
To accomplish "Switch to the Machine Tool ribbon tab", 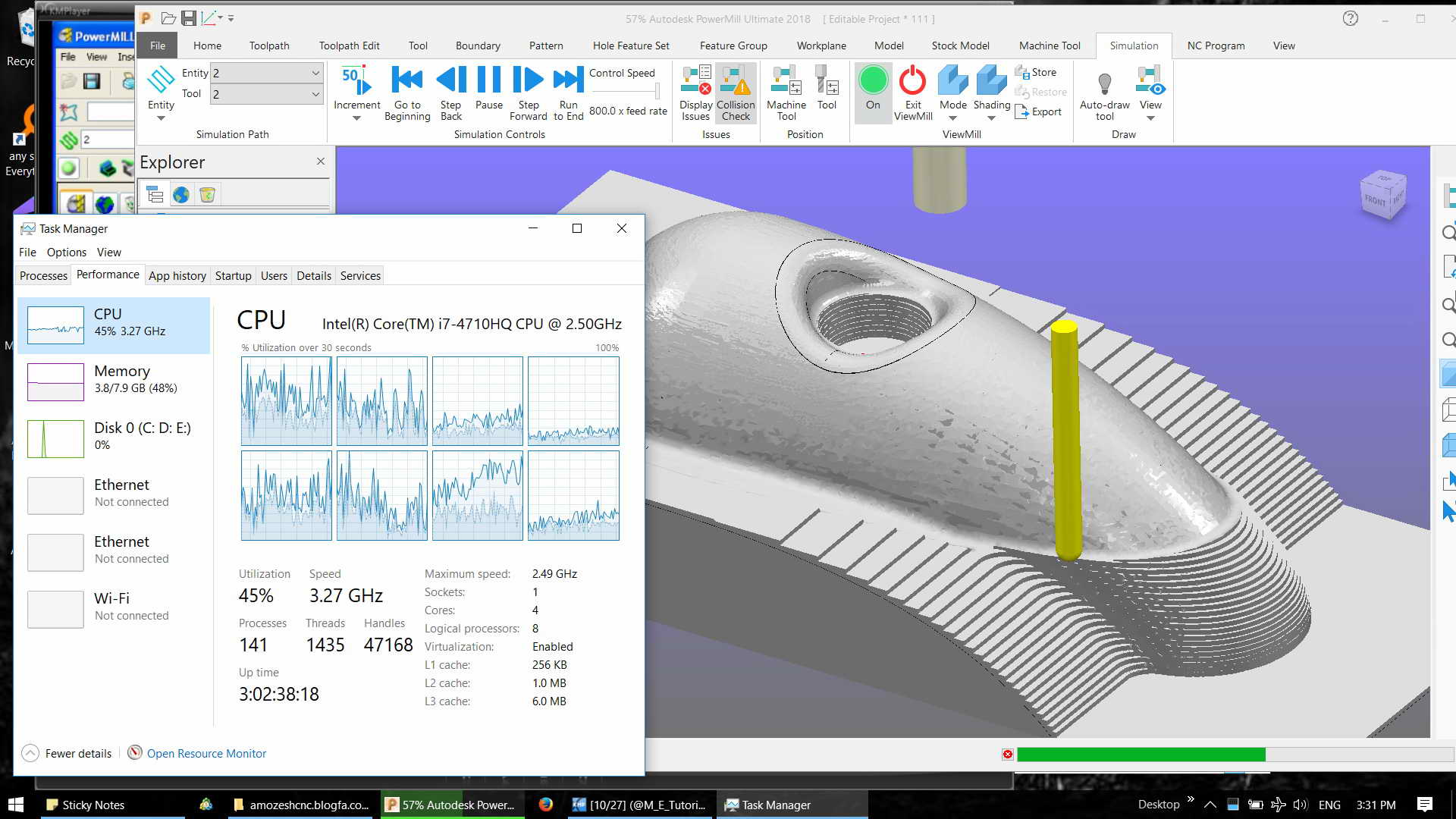I will [1050, 45].
